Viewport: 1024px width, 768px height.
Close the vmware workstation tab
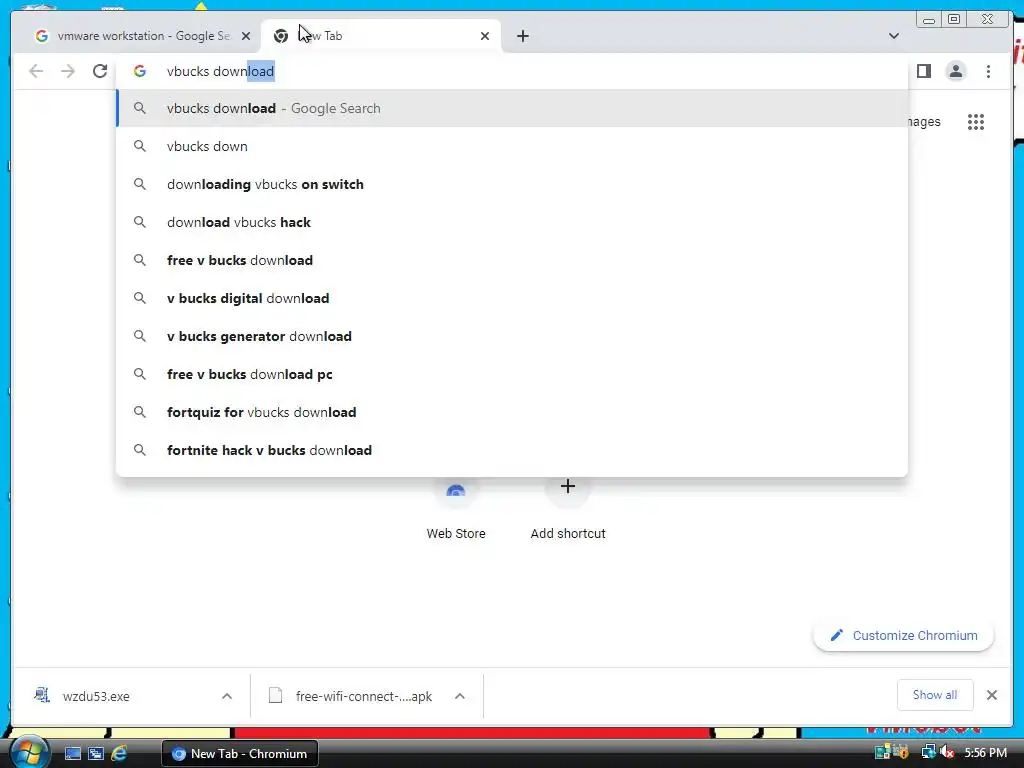point(246,36)
